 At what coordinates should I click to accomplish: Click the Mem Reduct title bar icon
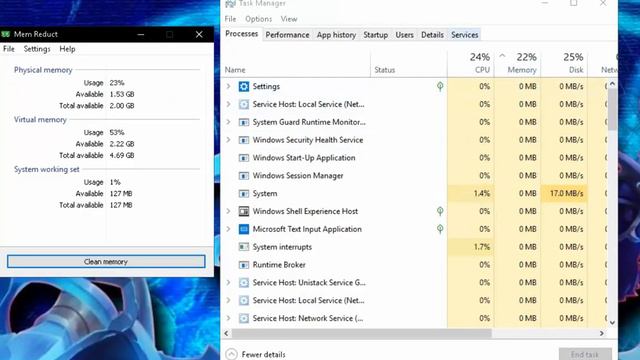click(5, 34)
